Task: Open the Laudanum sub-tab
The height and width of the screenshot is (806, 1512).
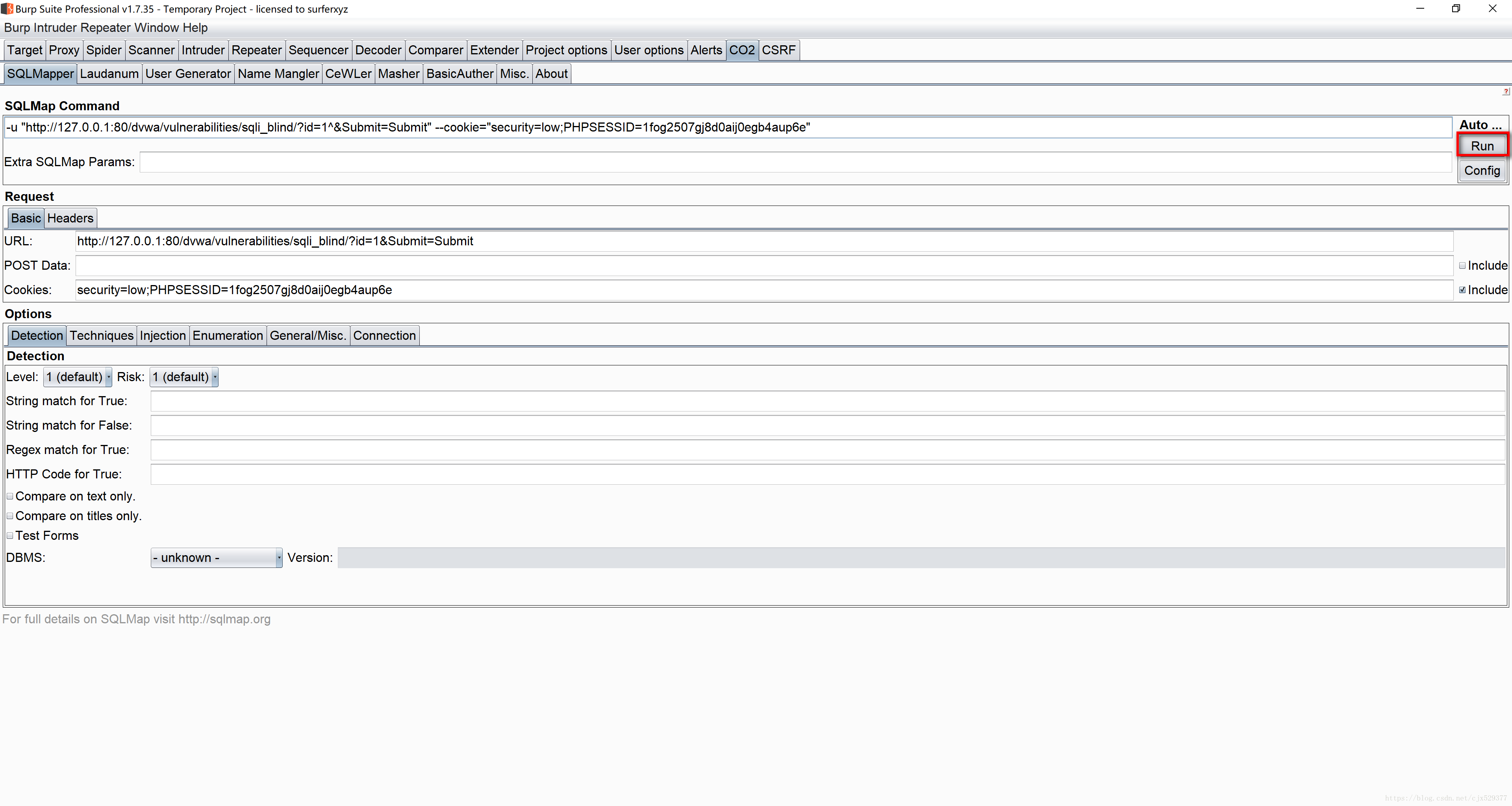Action: click(x=109, y=74)
